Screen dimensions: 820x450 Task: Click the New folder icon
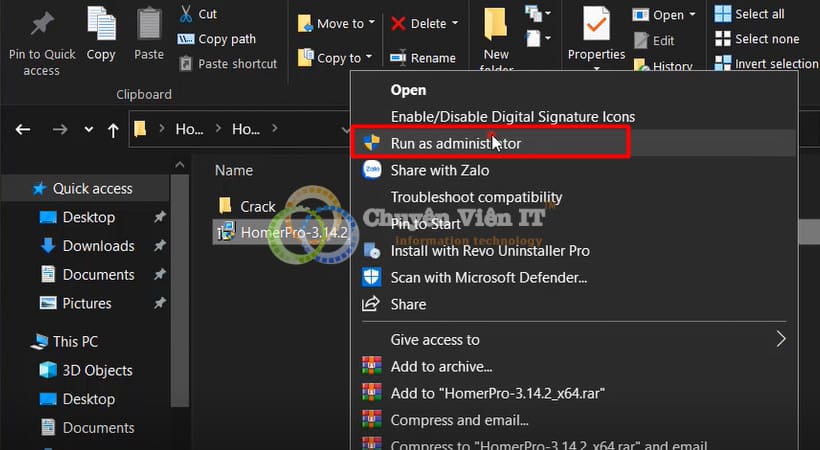point(495,24)
